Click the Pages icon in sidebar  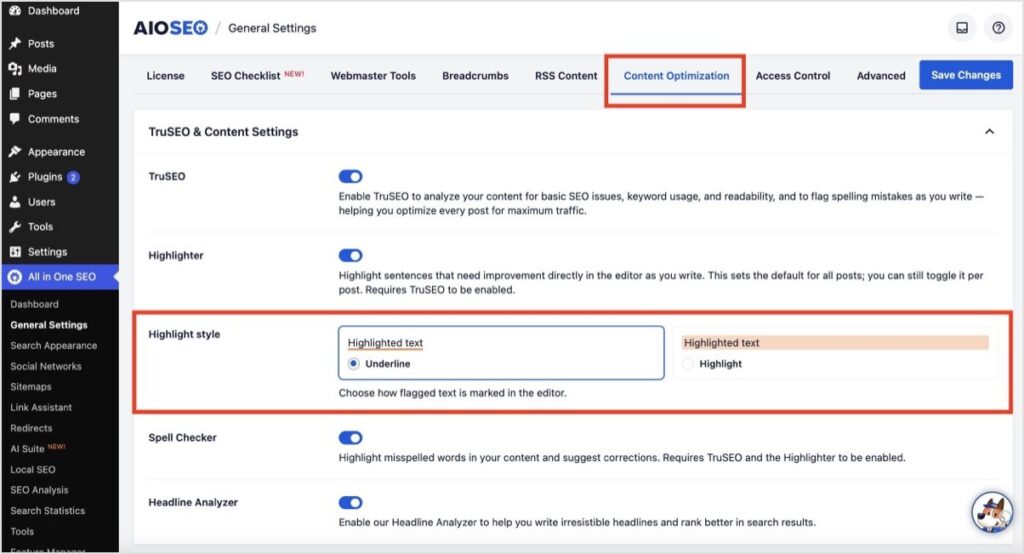pos(14,93)
